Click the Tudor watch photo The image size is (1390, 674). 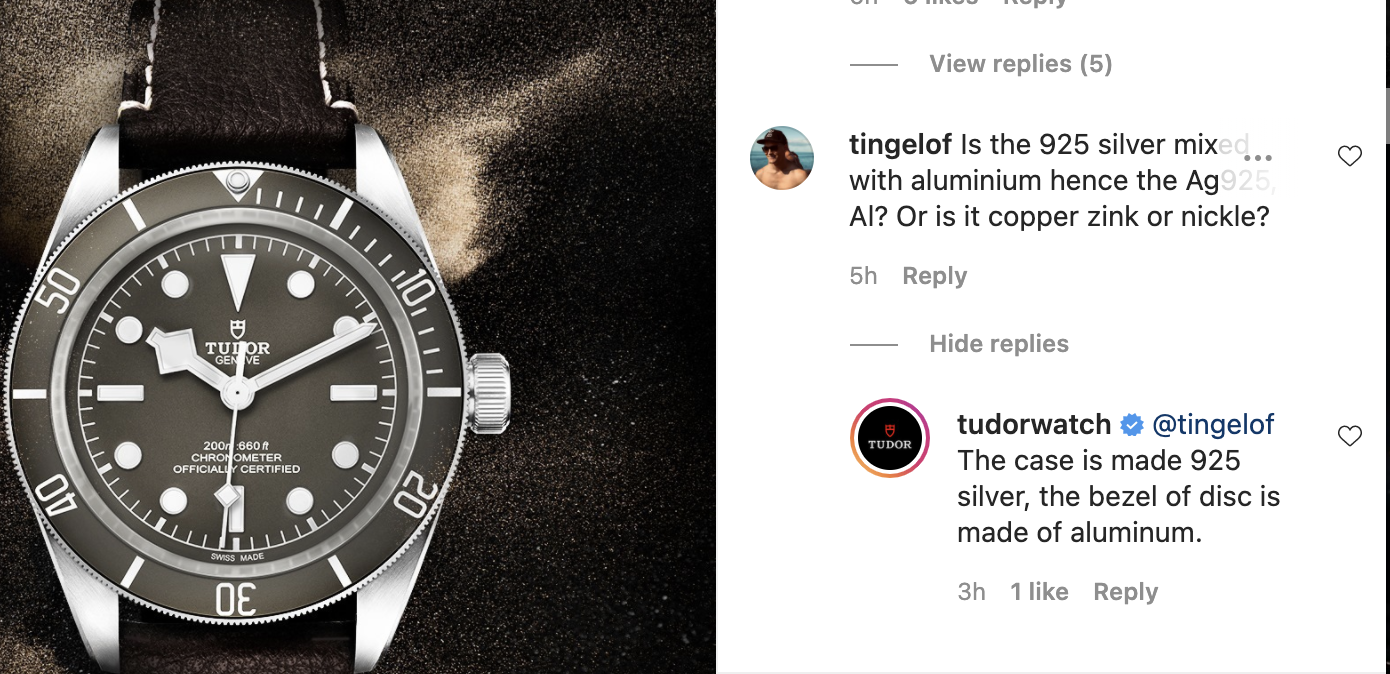pyautogui.click(x=358, y=337)
